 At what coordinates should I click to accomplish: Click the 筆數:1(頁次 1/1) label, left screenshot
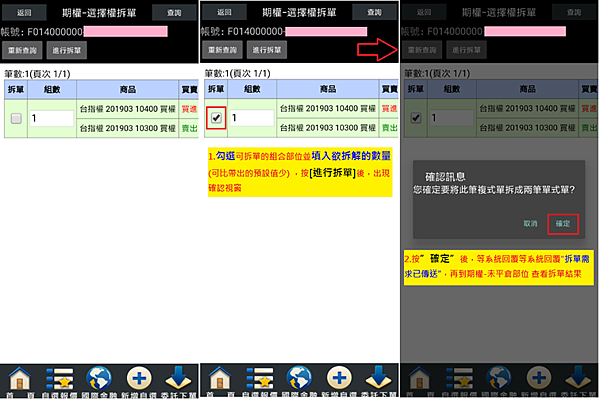(37, 74)
